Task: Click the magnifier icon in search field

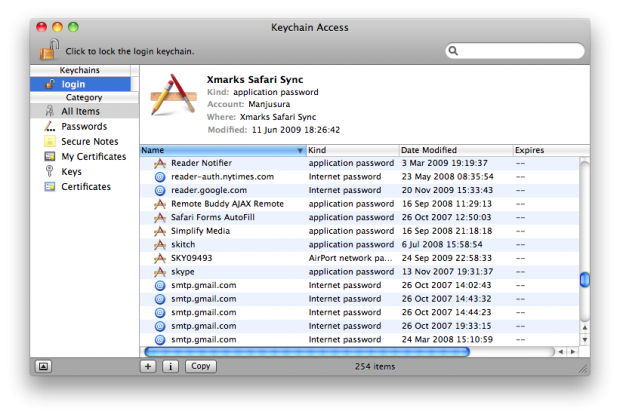Action: (453, 51)
